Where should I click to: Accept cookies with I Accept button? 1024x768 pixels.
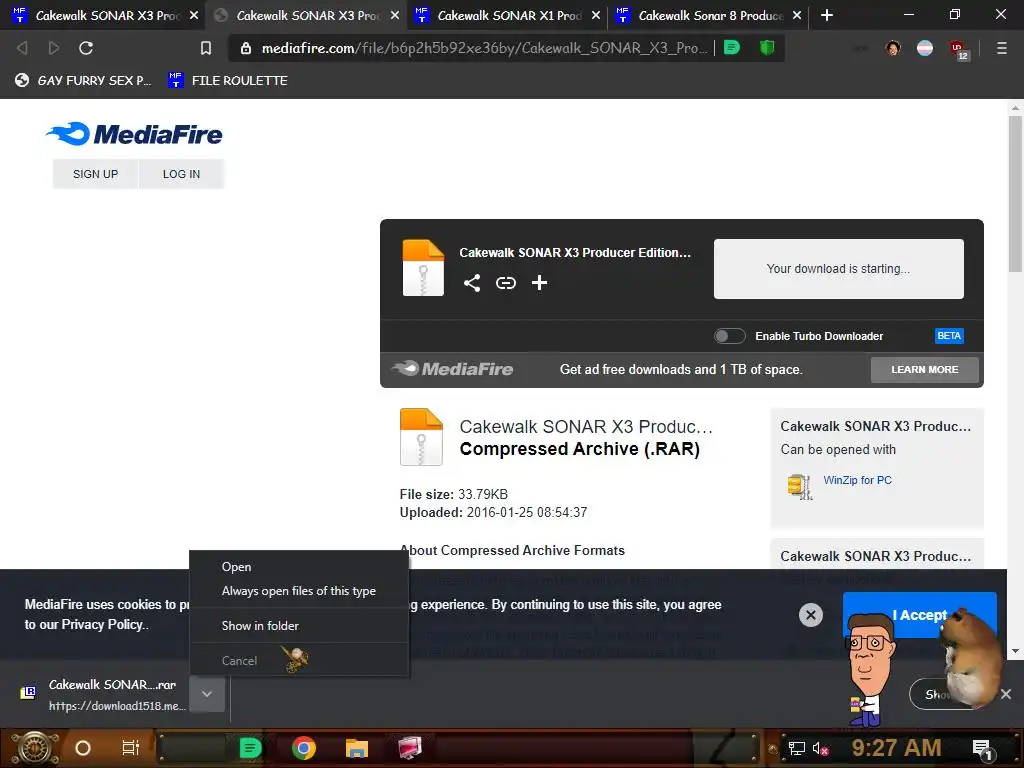[919, 615]
